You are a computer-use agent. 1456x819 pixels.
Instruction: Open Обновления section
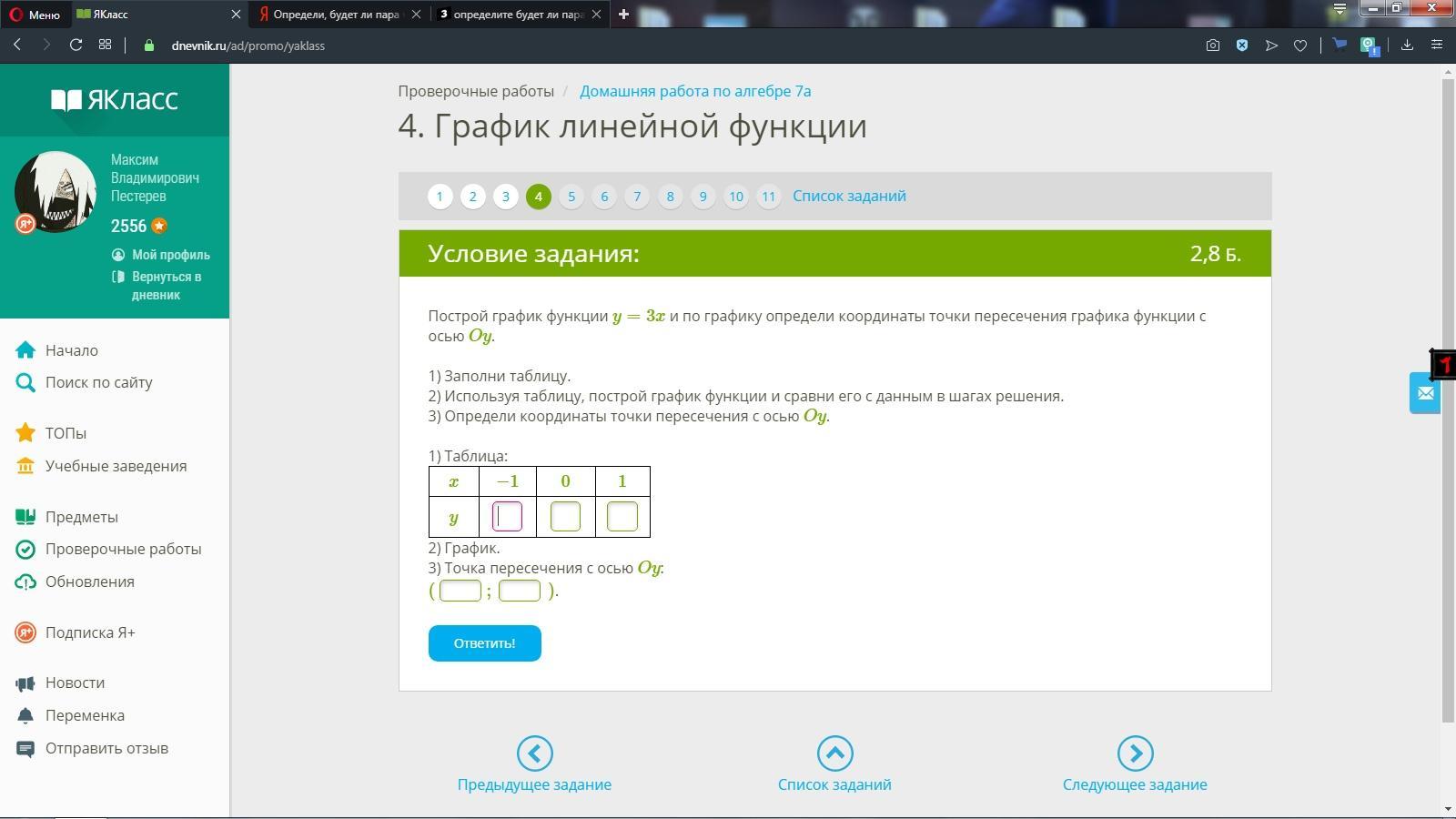(75, 581)
